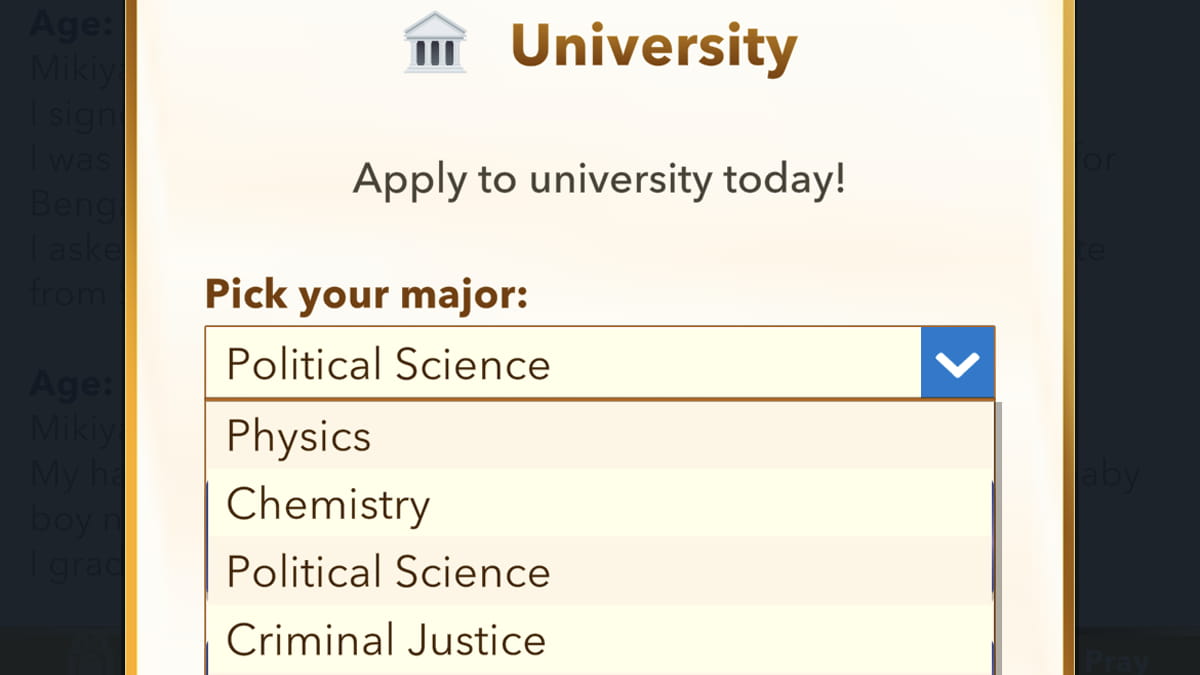The image size is (1200, 675).
Task: Open the major selection combo box
Action: pyautogui.click(x=562, y=363)
